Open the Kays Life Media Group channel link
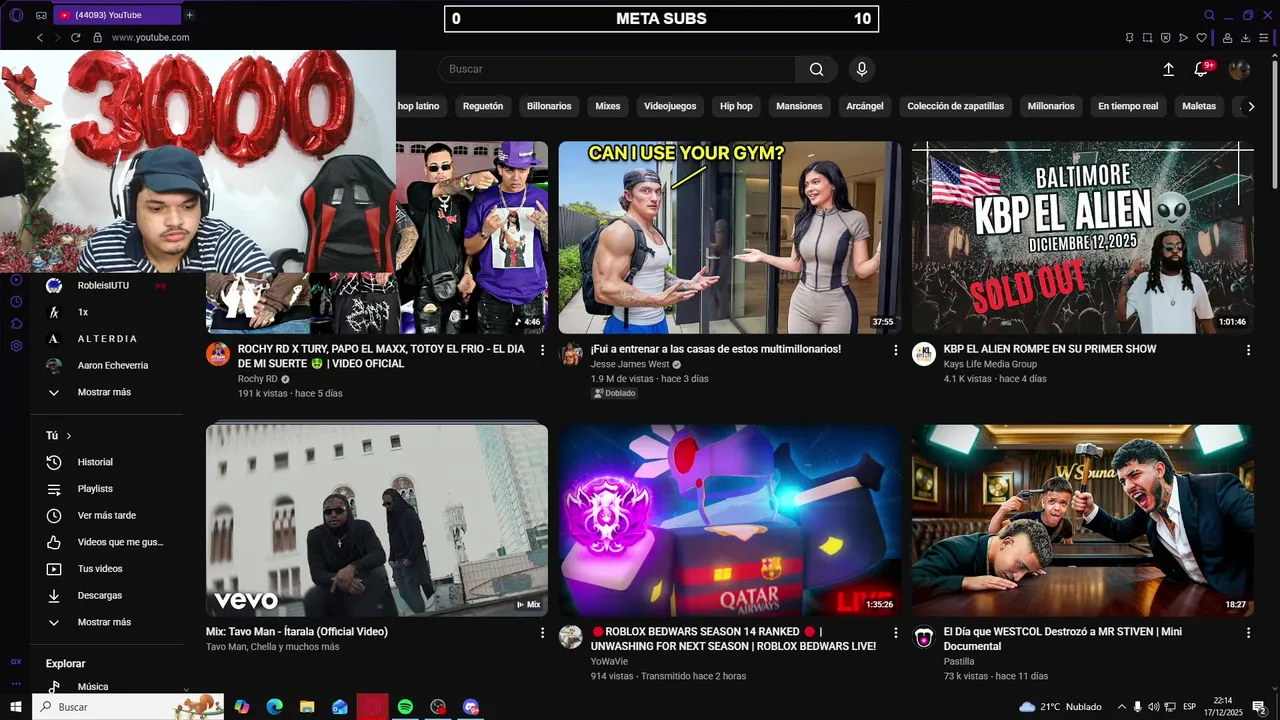This screenshot has height=720, width=1280. coord(990,364)
